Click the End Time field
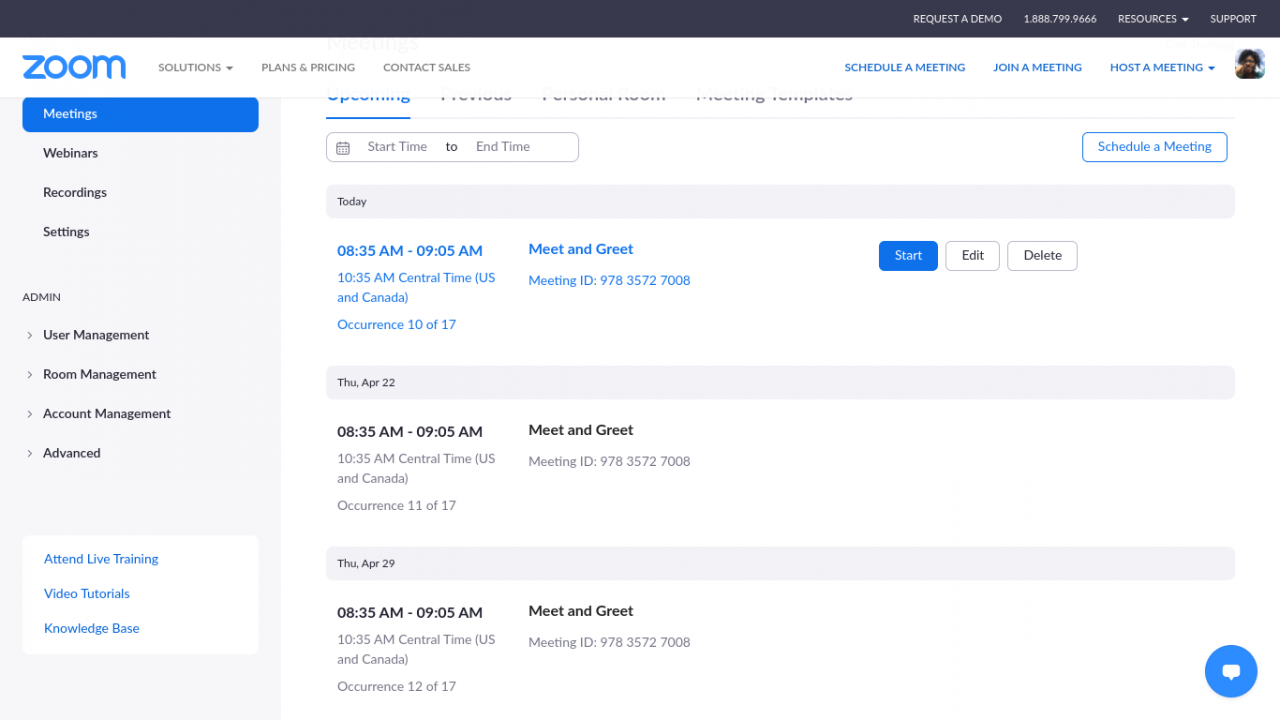The height and width of the screenshot is (720, 1280). point(503,147)
